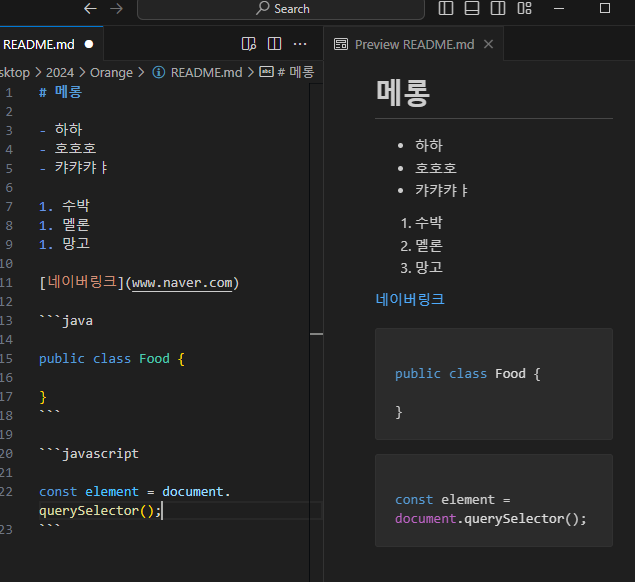The height and width of the screenshot is (582, 635).
Task: Click the closing brace on editor line 17
Action: [43, 397]
